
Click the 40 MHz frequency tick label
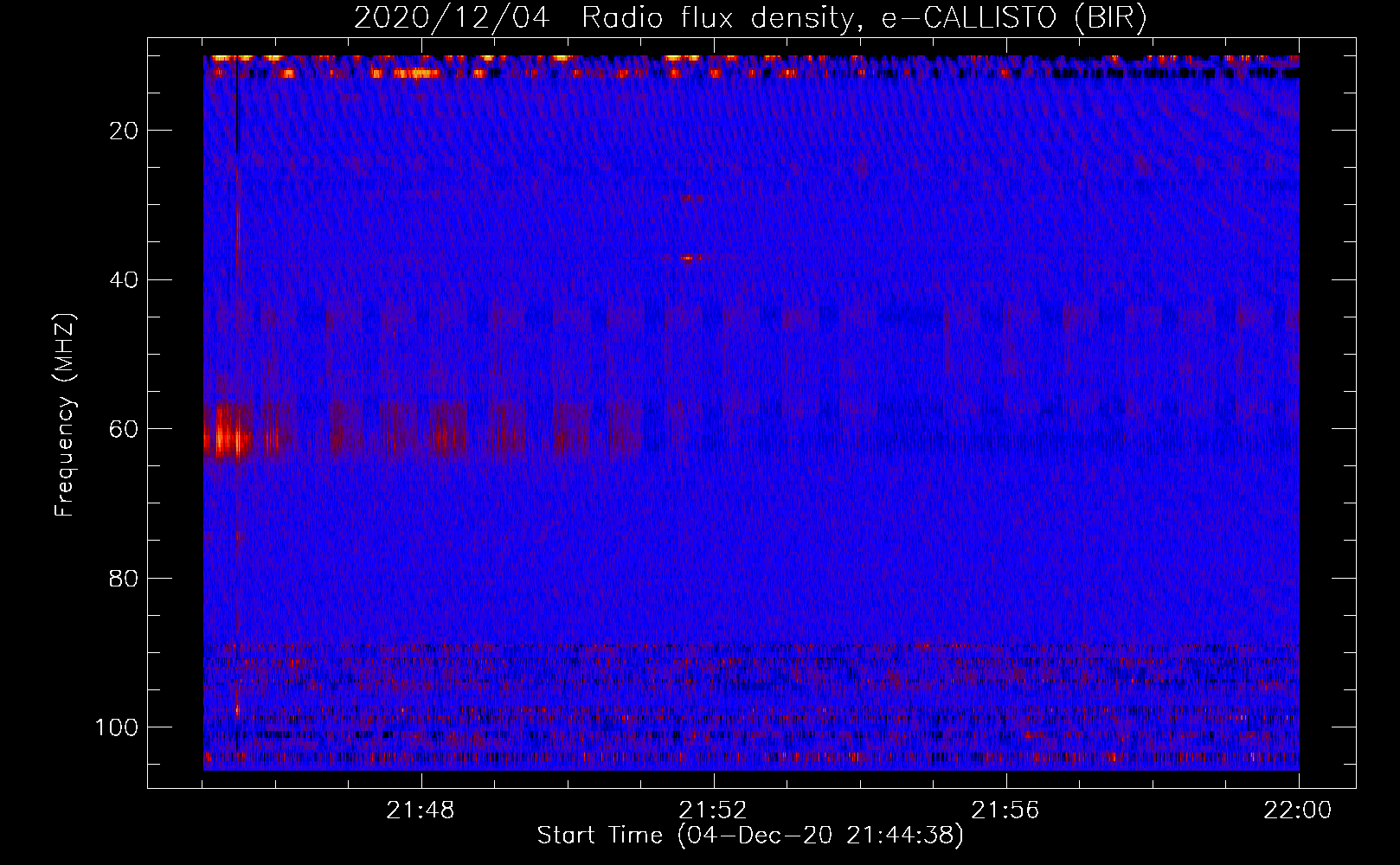(x=125, y=279)
